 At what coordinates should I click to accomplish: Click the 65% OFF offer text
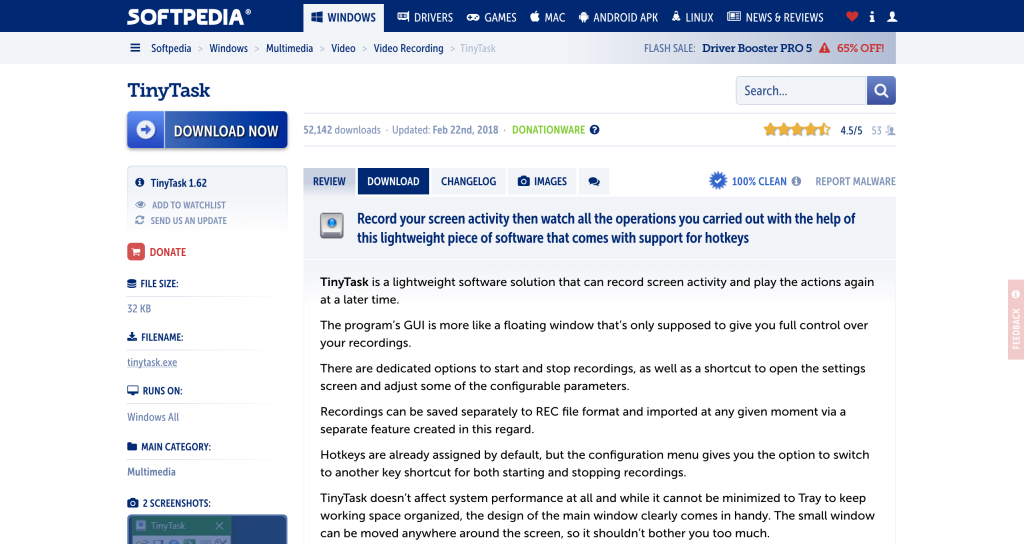860,48
